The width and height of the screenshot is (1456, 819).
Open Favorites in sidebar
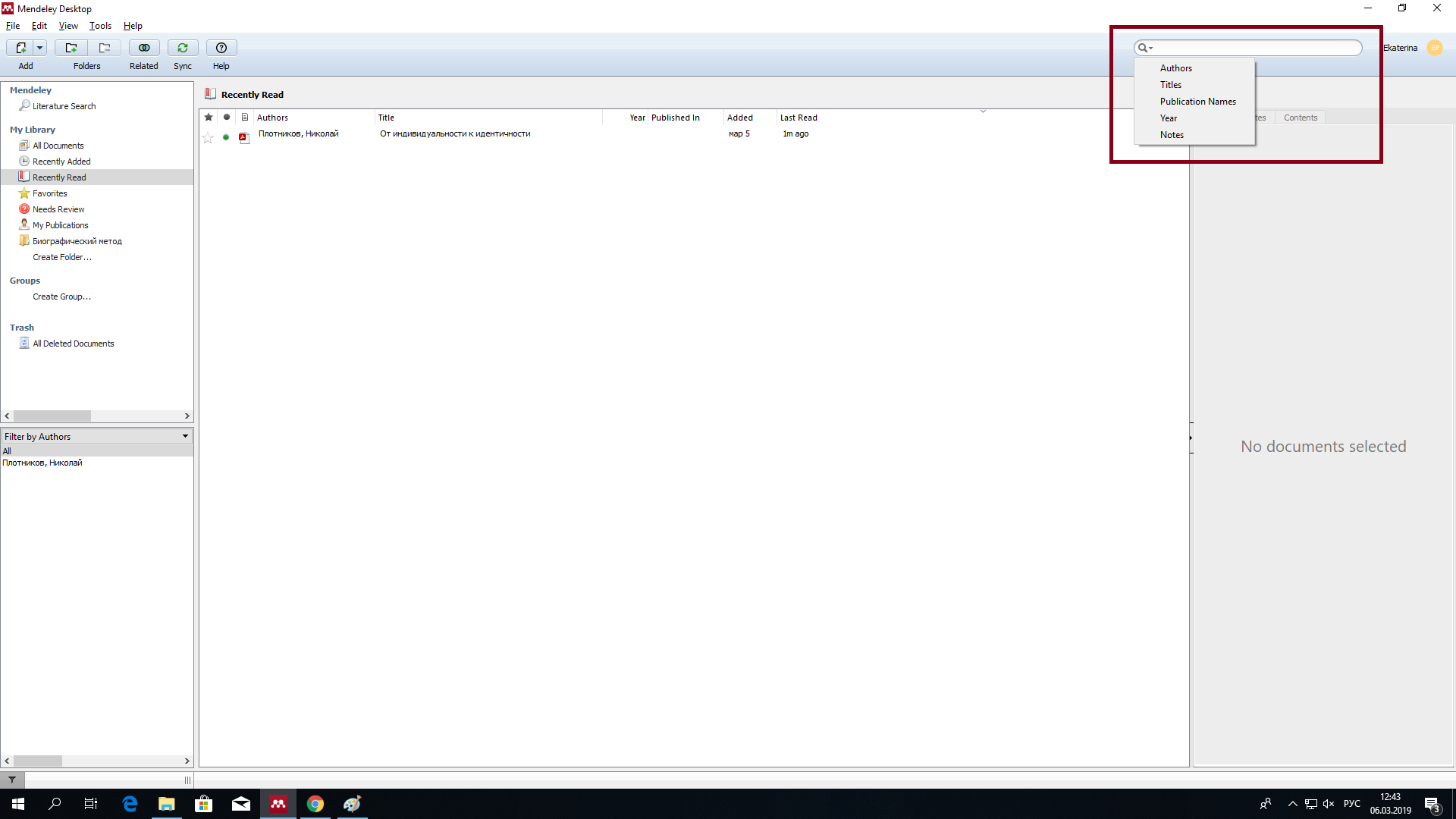pyautogui.click(x=49, y=193)
